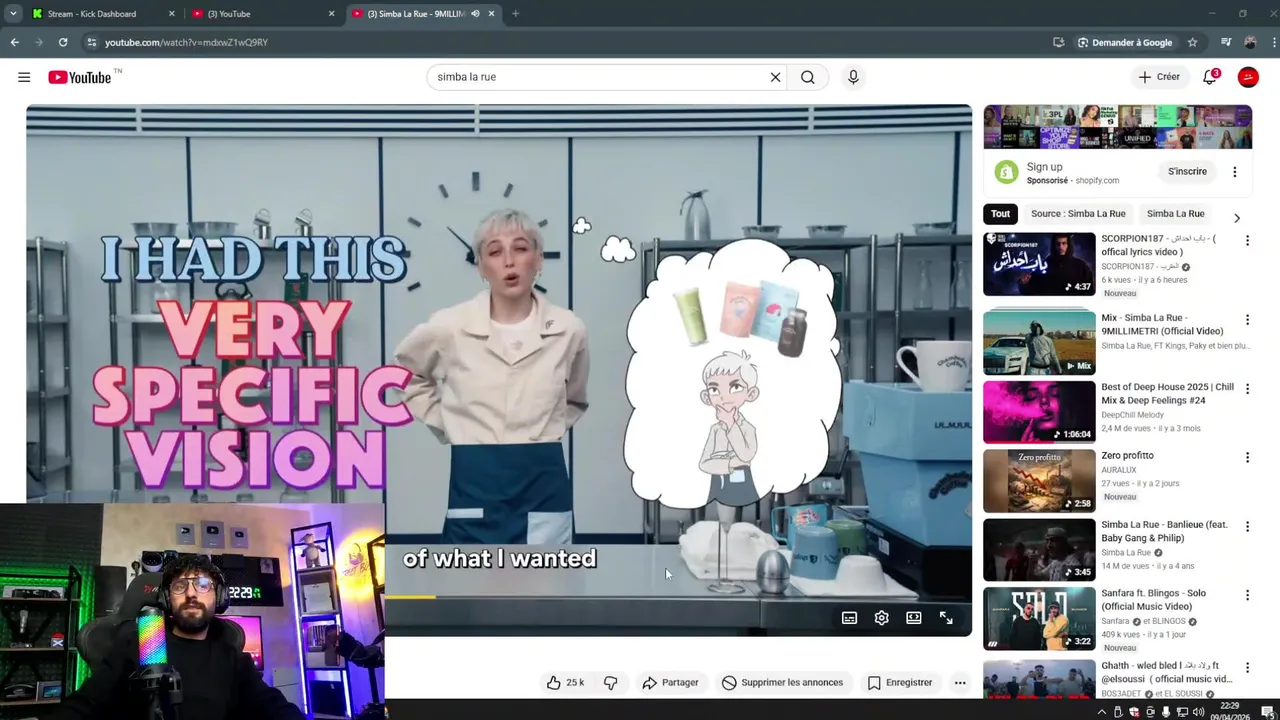
Task: Open a new browser tab
Action: point(515,14)
